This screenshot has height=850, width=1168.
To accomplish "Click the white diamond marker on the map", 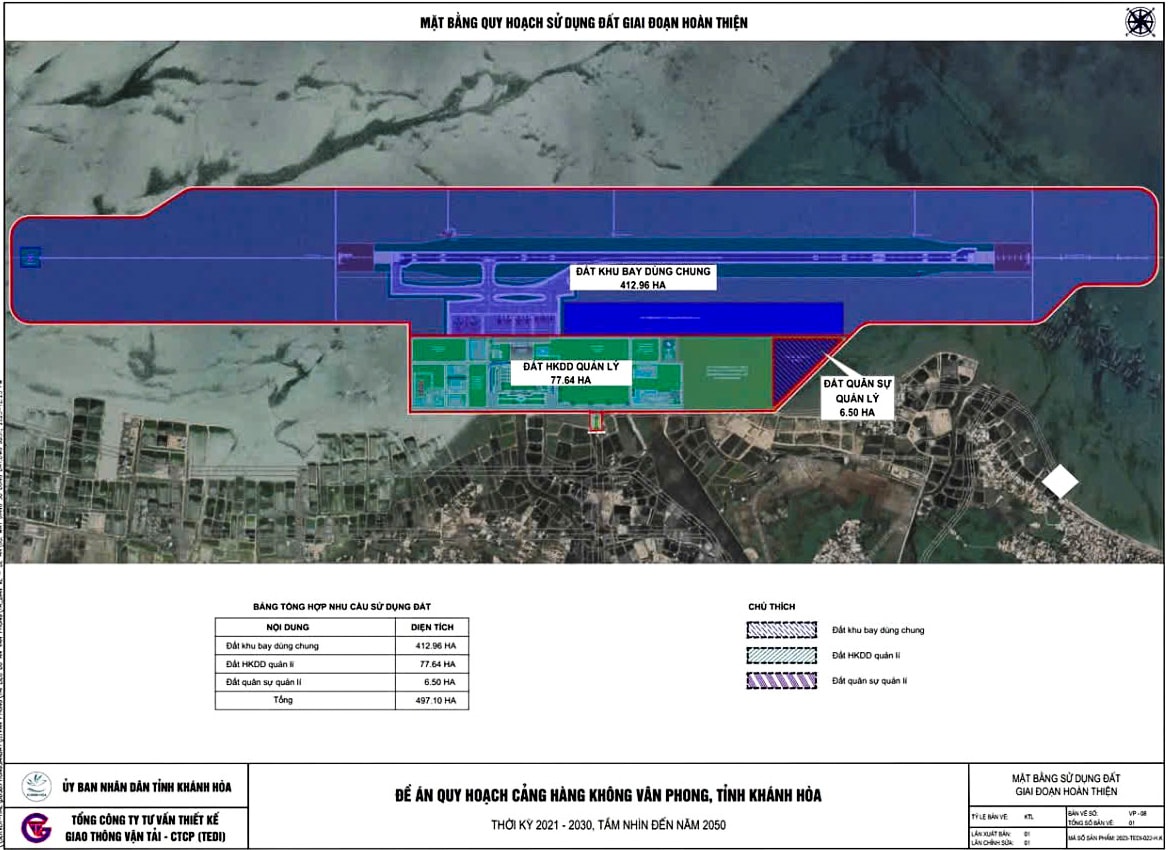I will [x=1060, y=483].
